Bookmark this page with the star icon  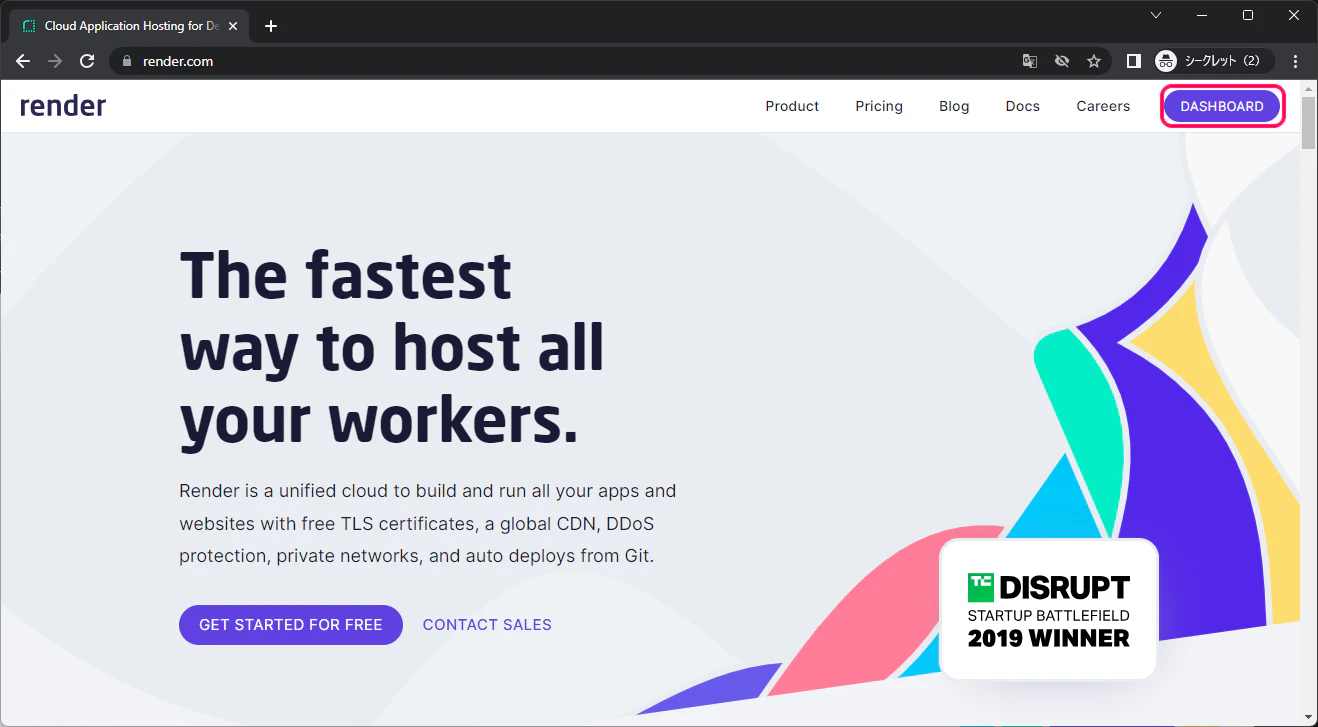tap(1094, 61)
